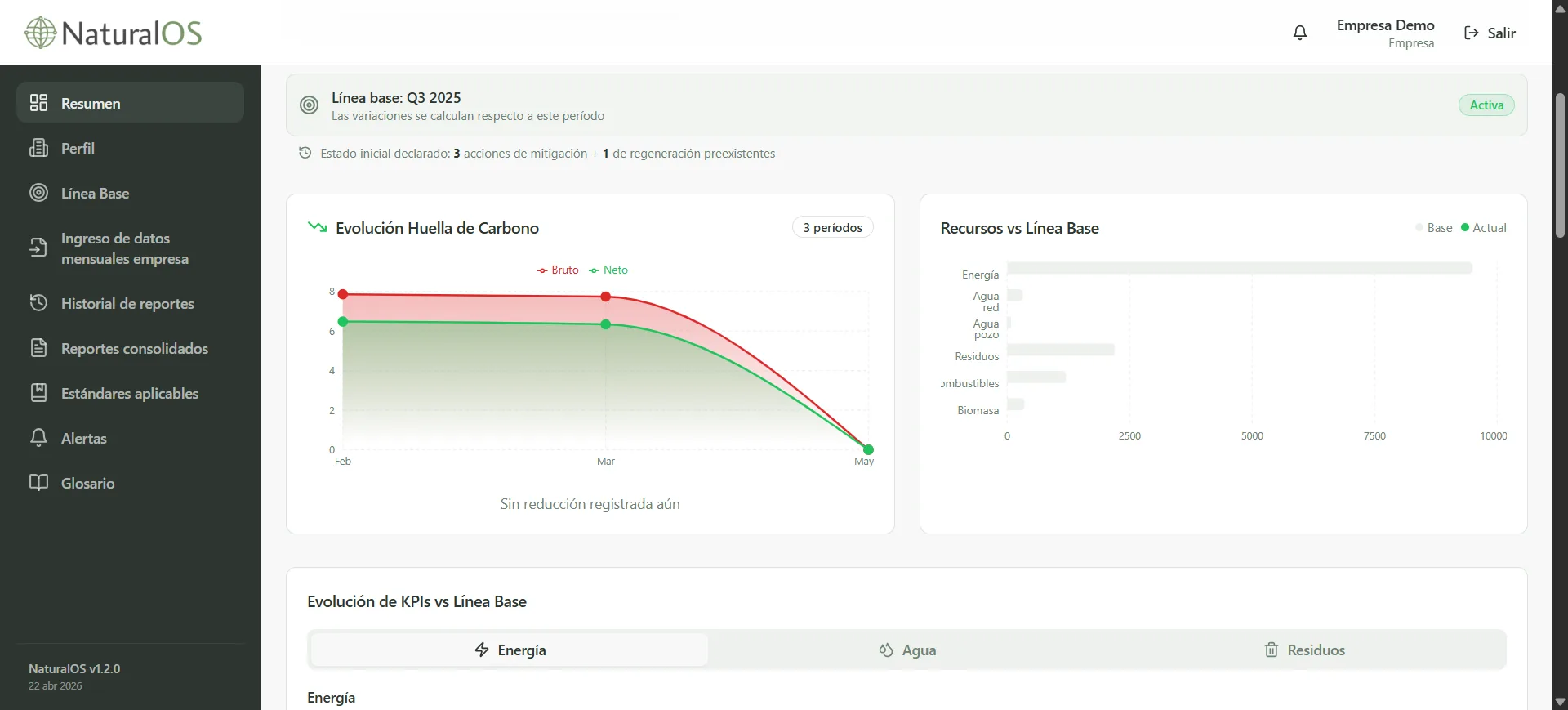Click the Reportes consolidados document icon
The height and width of the screenshot is (710, 1568).
pyautogui.click(x=38, y=347)
